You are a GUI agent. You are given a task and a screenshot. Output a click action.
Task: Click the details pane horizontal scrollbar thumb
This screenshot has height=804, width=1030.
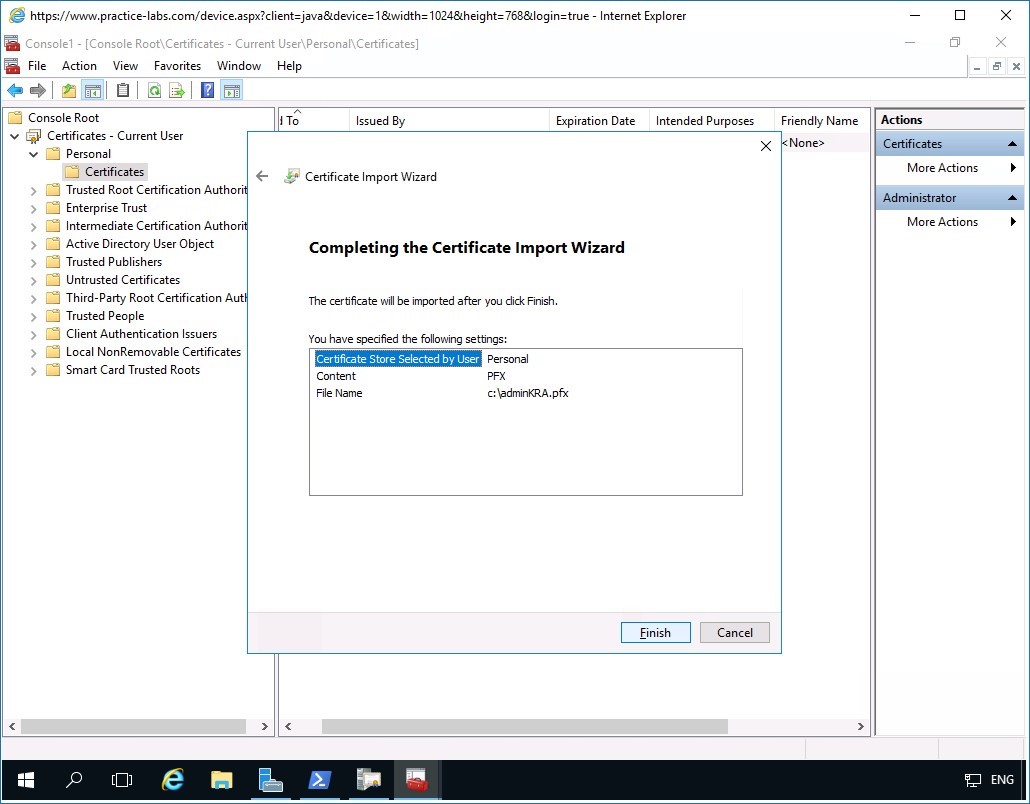pyautogui.click(x=524, y=726)
